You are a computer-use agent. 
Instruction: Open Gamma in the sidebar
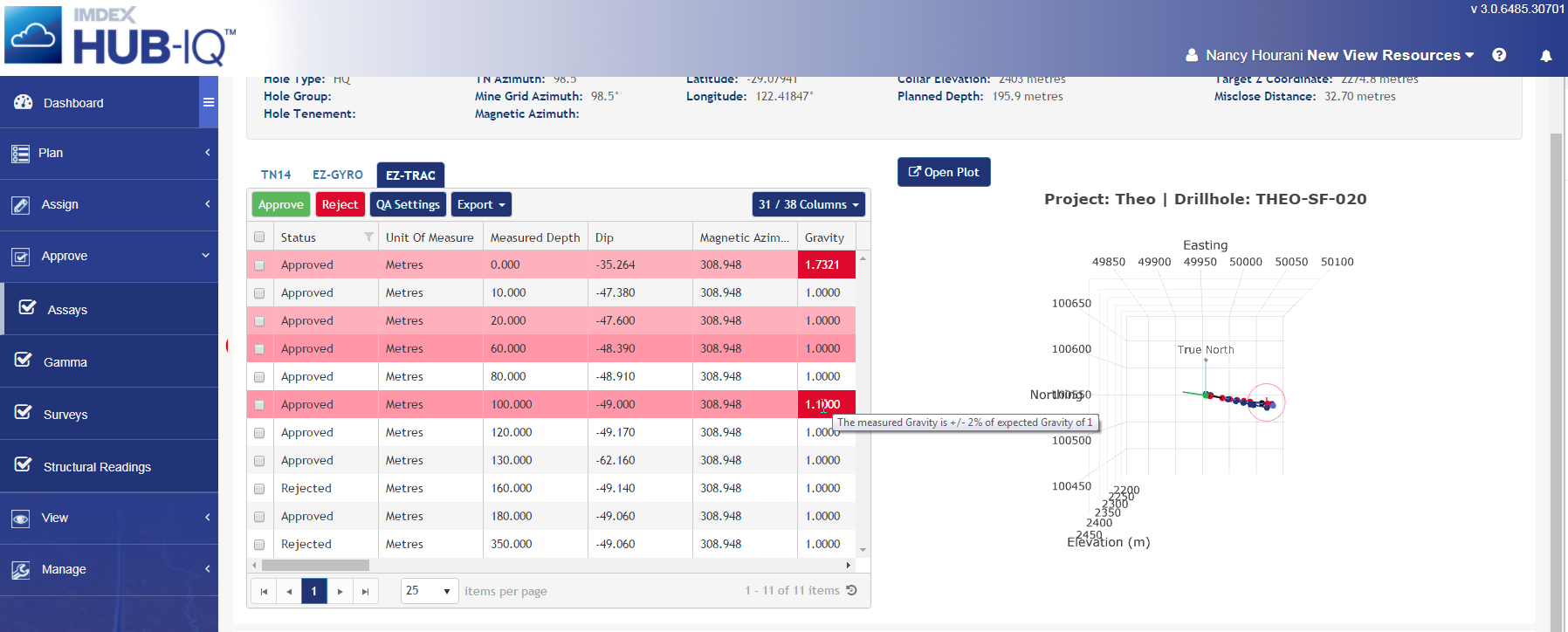(111, 361)
